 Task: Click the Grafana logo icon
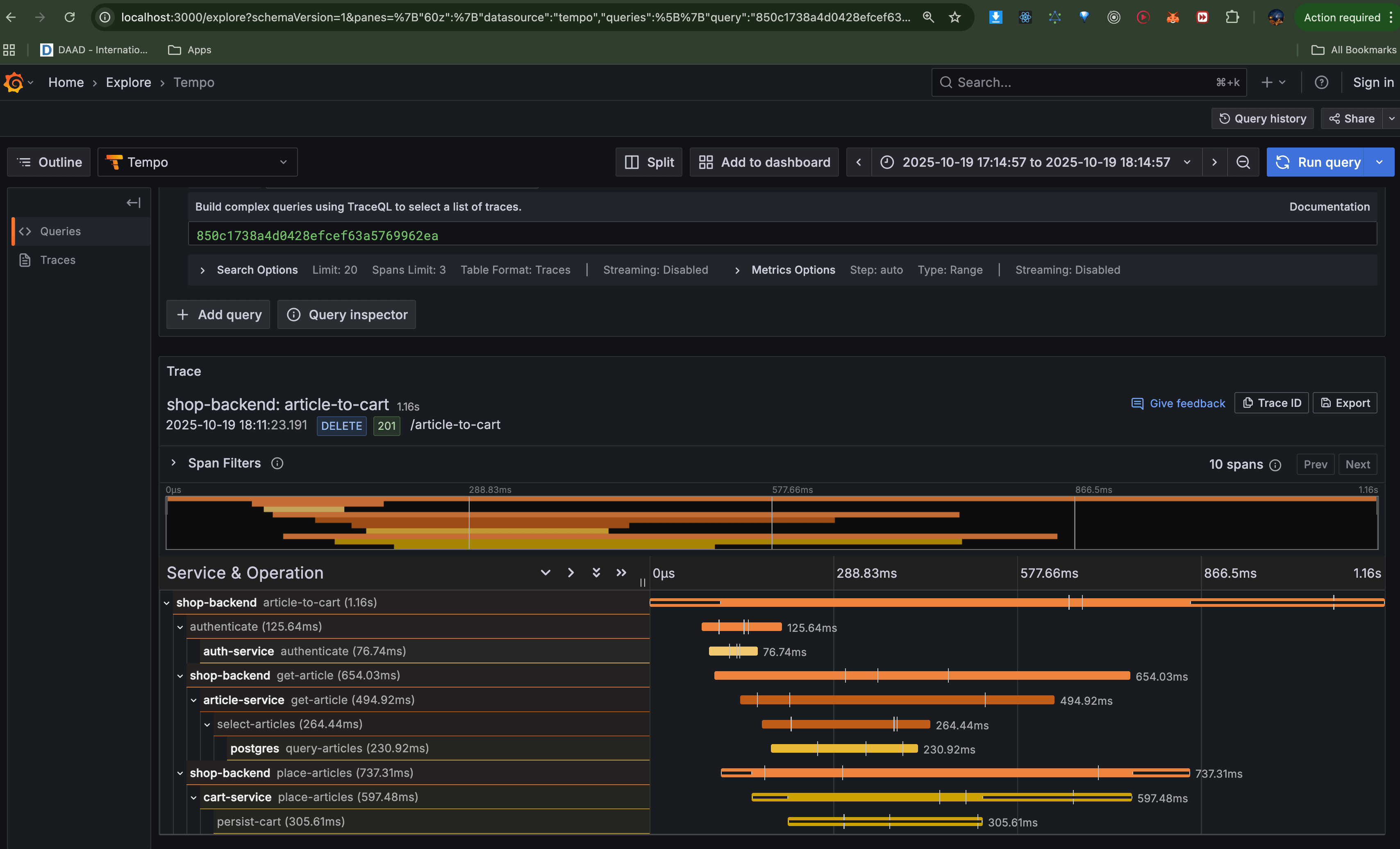(14, 82)
